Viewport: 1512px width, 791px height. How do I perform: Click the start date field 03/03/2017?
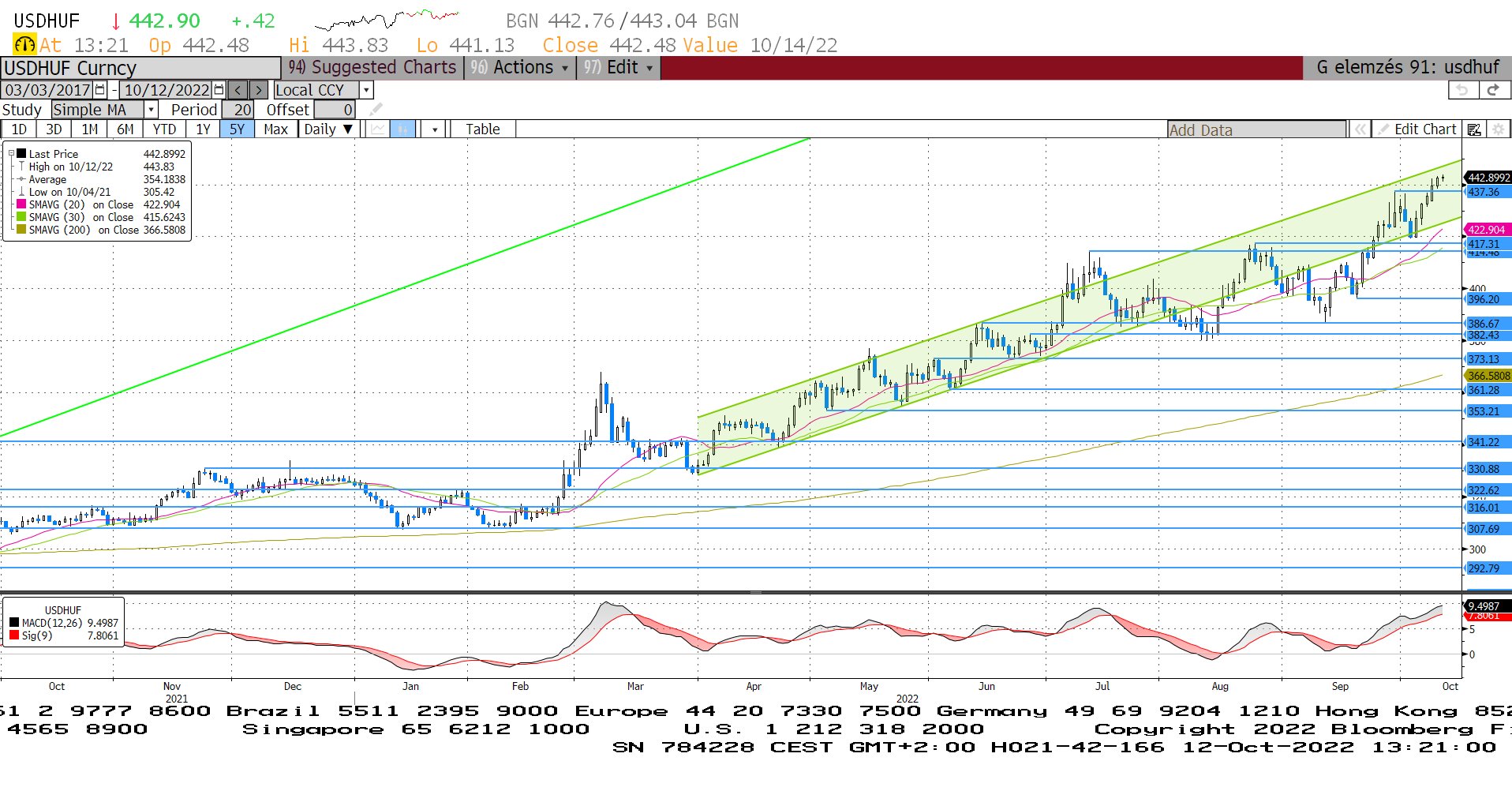(x=47, y=90)
